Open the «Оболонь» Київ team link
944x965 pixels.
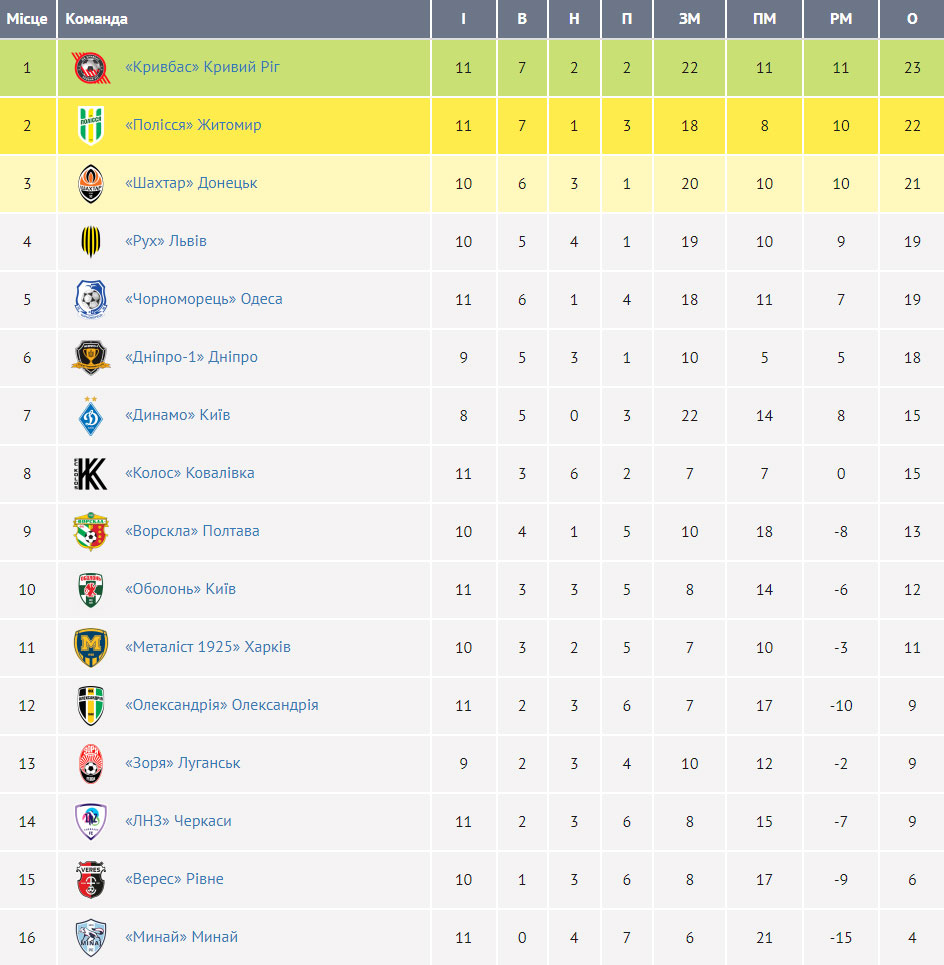coord(180,589)
